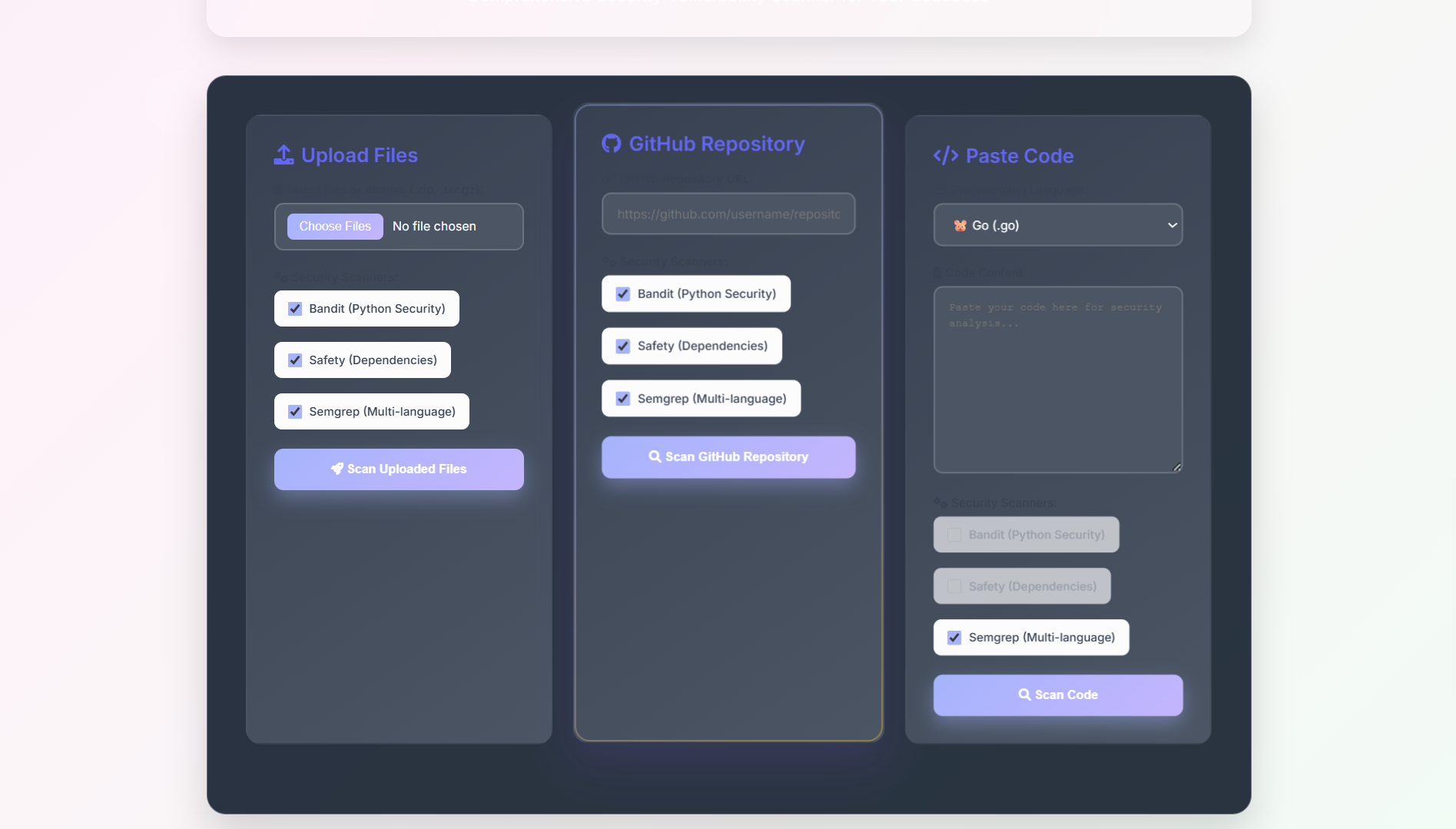Screen dimensions: 1456x829
Task: Toggle Semgrep checkbox in Upload Files panel
Action: click(x=295, y=412)
